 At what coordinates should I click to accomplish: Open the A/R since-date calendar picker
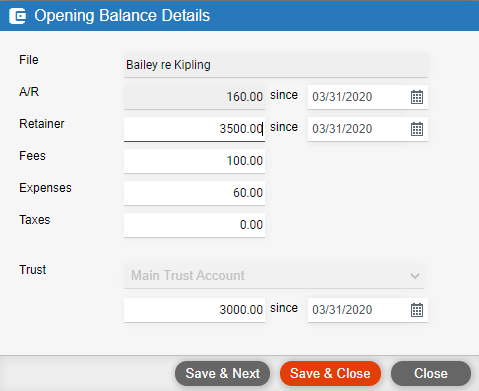[417, 97]
